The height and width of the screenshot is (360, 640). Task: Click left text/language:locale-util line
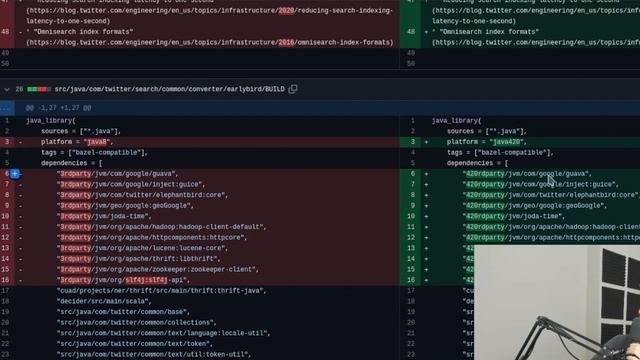click(x=163, y=333)
